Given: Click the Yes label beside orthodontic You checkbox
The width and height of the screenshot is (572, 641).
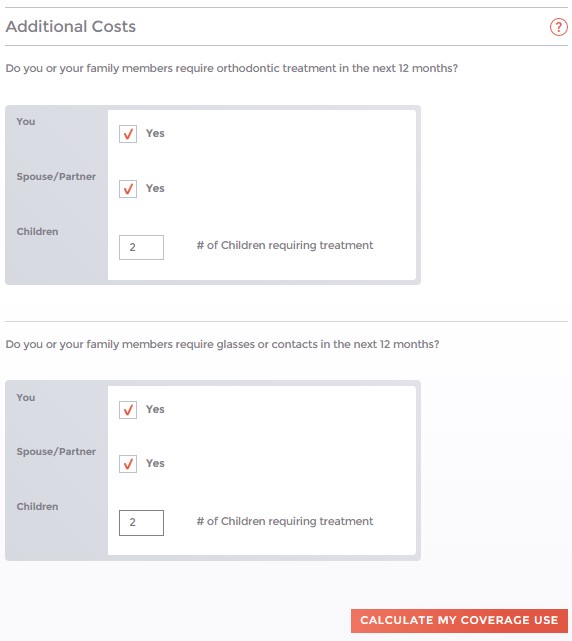Looking at the screenshot, I should click(155, 133).
